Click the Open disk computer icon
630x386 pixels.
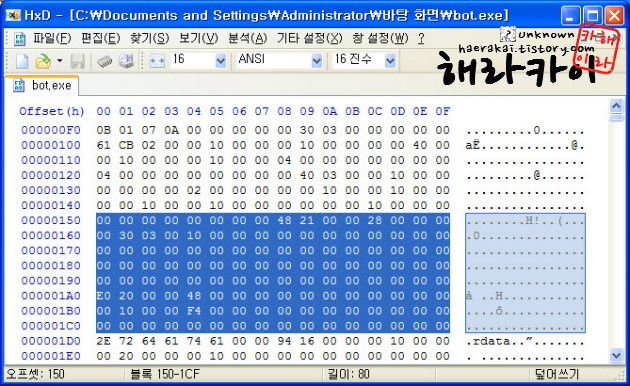pyautogui.click(x=126, y=61)
